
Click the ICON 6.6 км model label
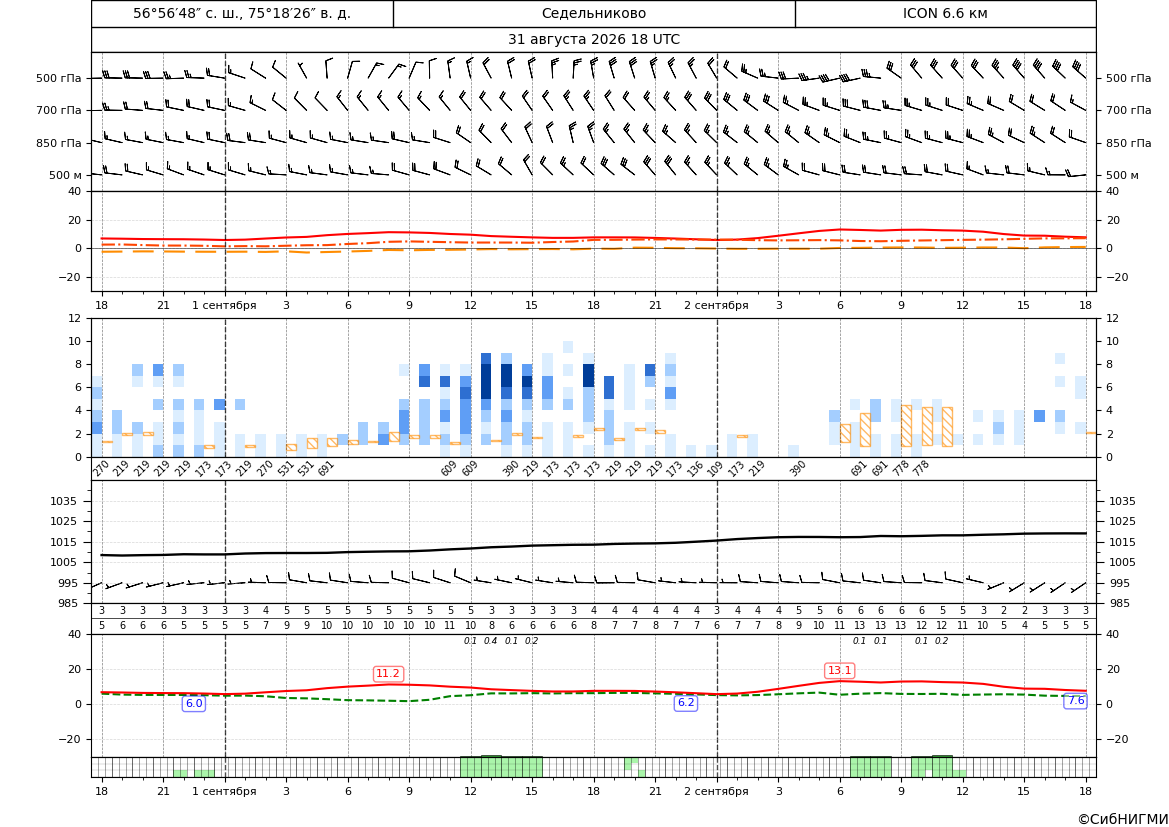click(945, 13)
